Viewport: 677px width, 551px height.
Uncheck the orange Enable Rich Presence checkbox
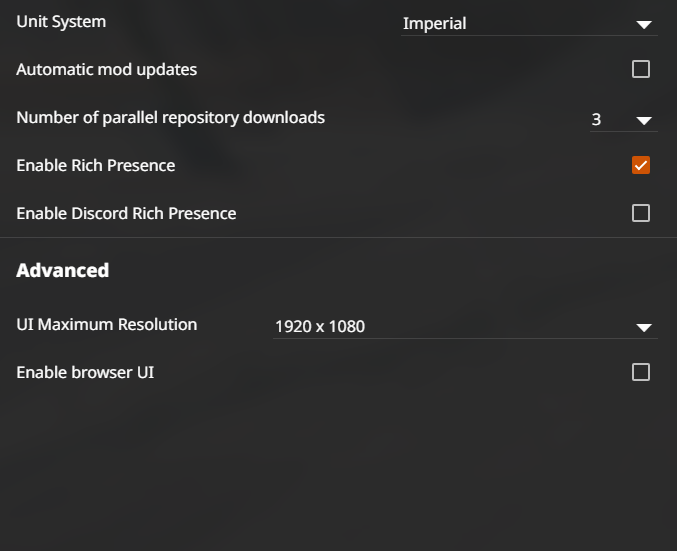[641, 165]
